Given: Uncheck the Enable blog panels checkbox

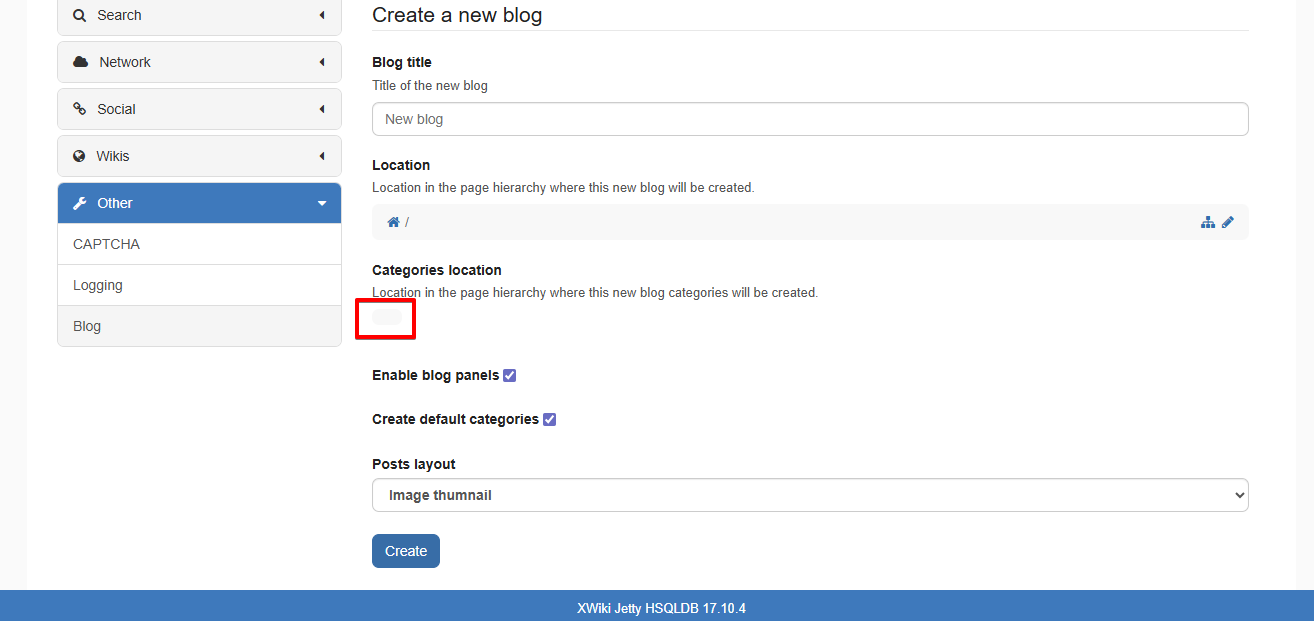Looking at the screenshot, I should pyautogui.click(x=510, y=376).
